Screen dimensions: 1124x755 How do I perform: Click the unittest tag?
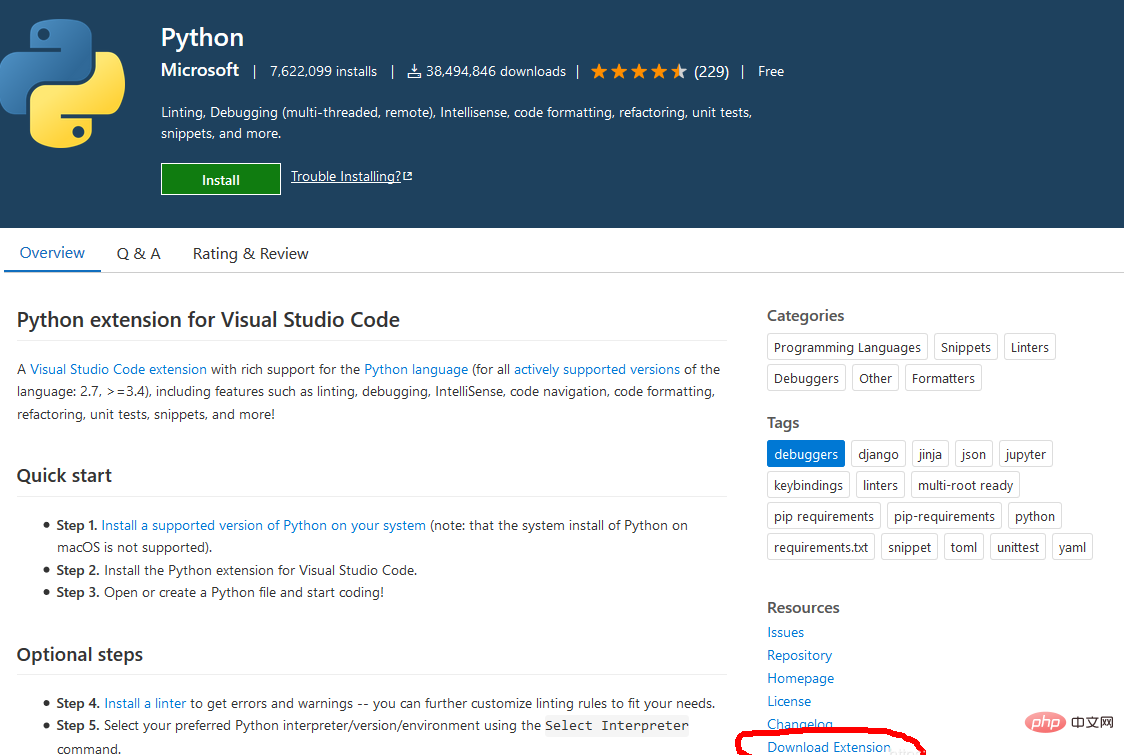coord(1018,547)
